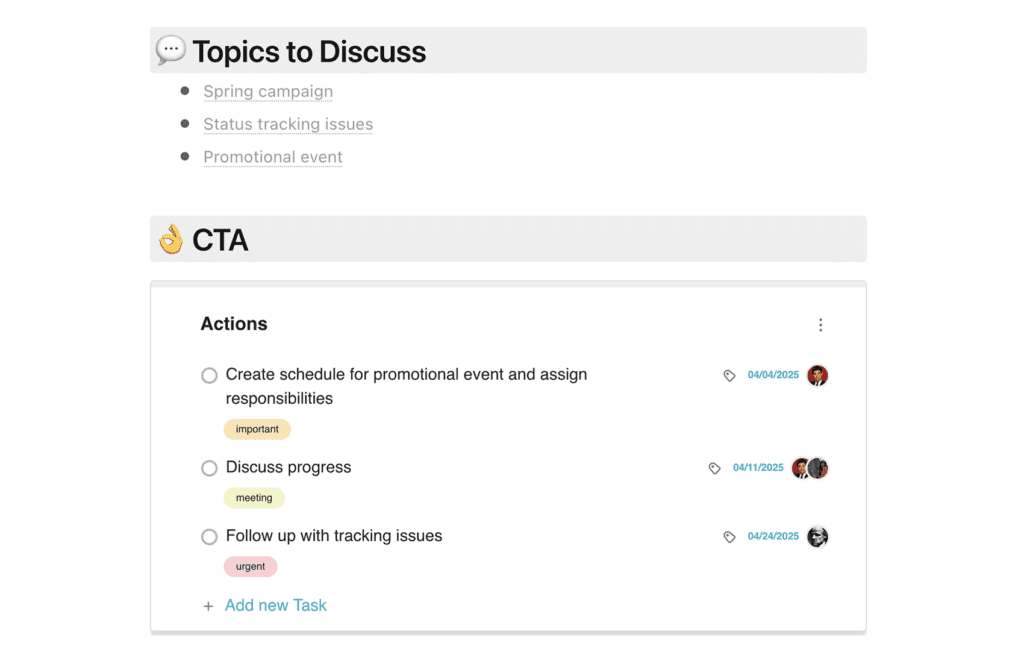The width and height of the screenshot is (1024, 663).
Task: Open the Spring campaign topic
Action: 268,92
